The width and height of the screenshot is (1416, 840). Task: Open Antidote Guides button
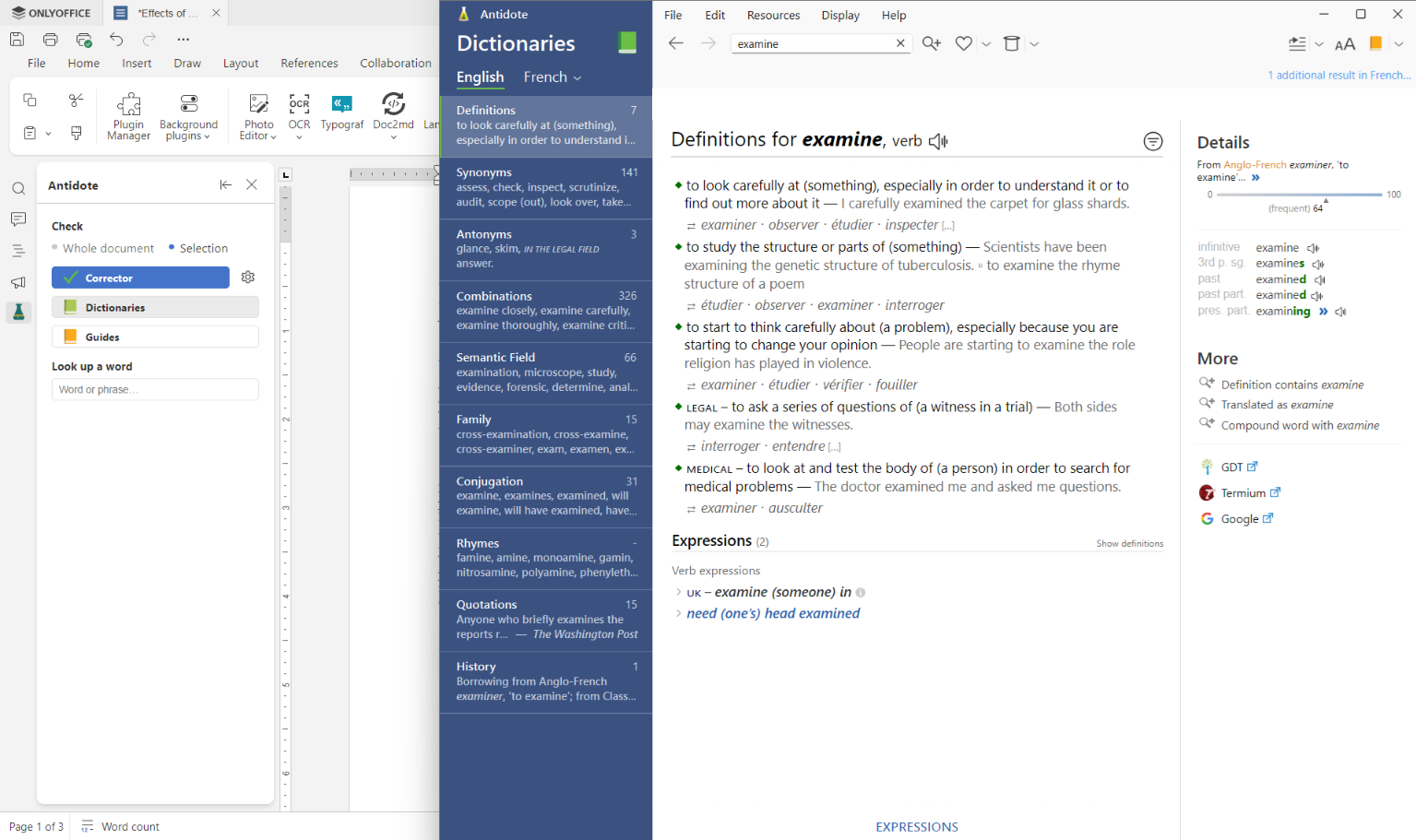pos(155,337)
